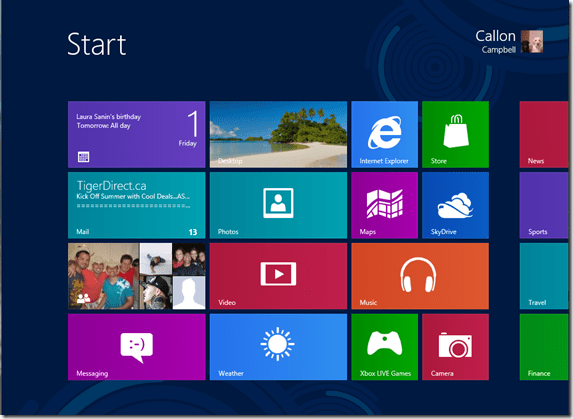Open the Calendar tile showing Laura Sanin's birthday

coord(137,134)
